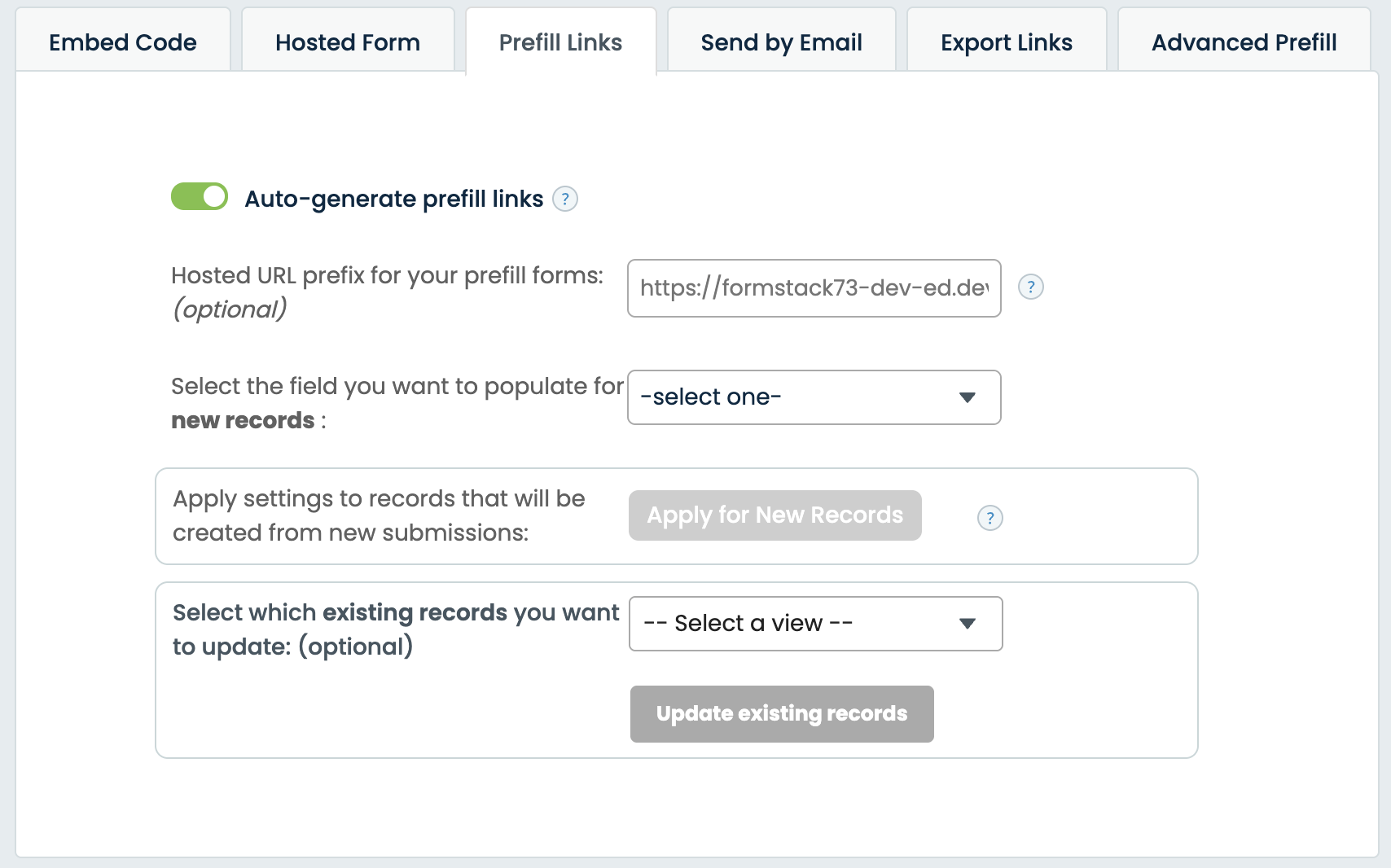Open the Advanced Prefill tab

click(x=1244, y=42)
